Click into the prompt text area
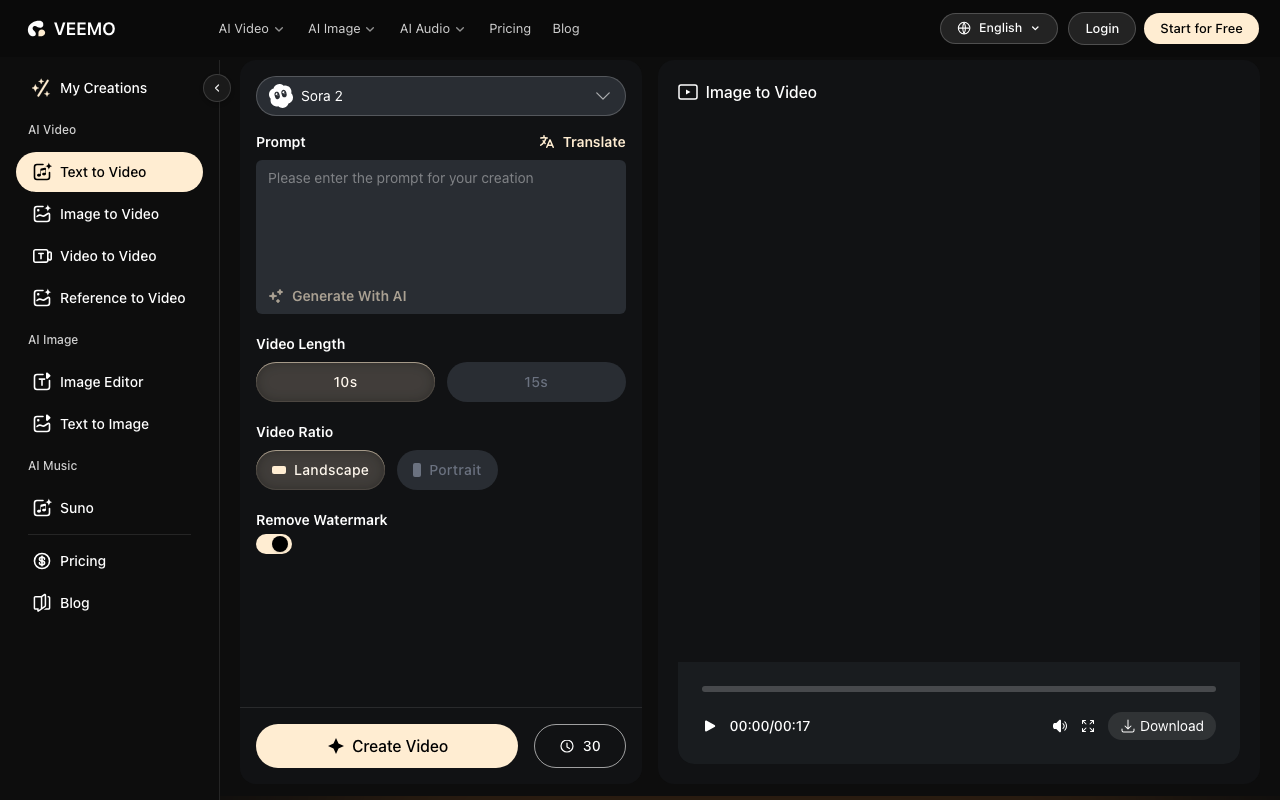 coord(440,225)
